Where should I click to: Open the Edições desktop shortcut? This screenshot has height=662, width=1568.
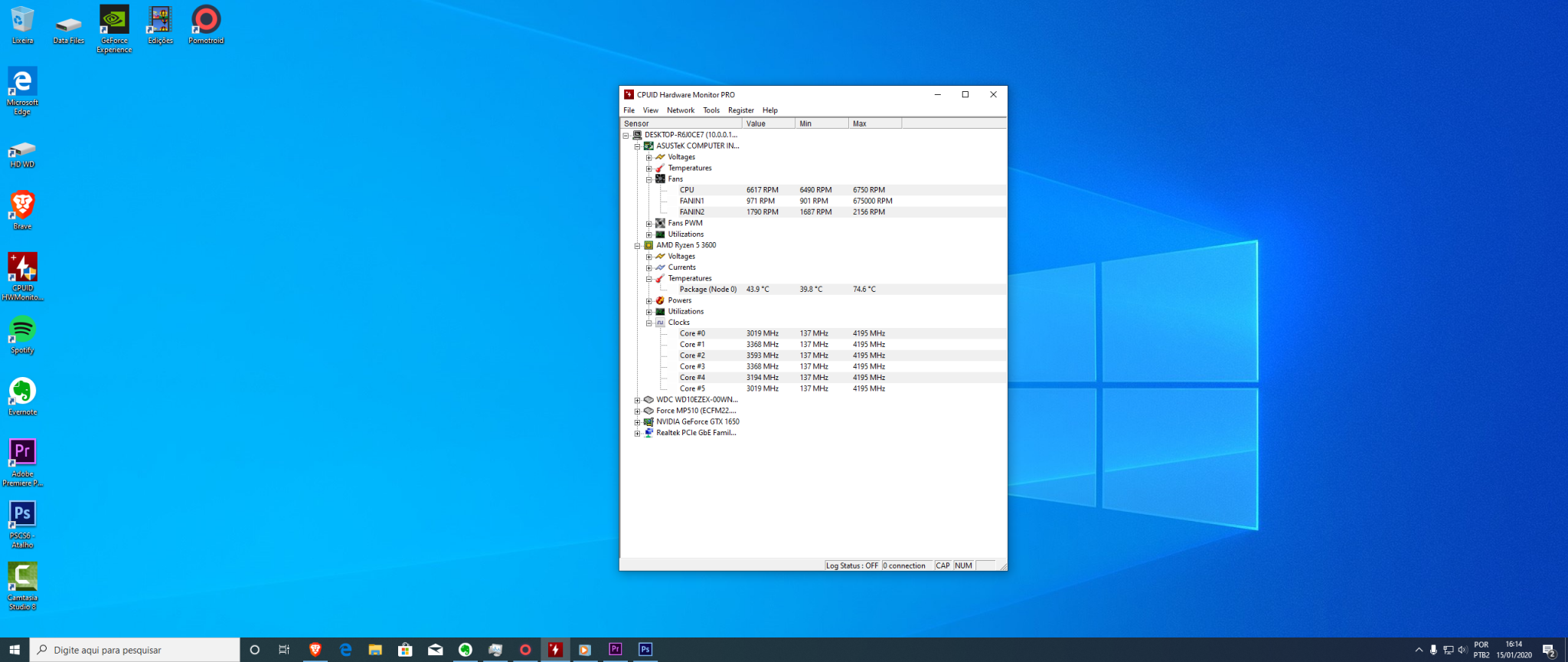coord(160,25)
